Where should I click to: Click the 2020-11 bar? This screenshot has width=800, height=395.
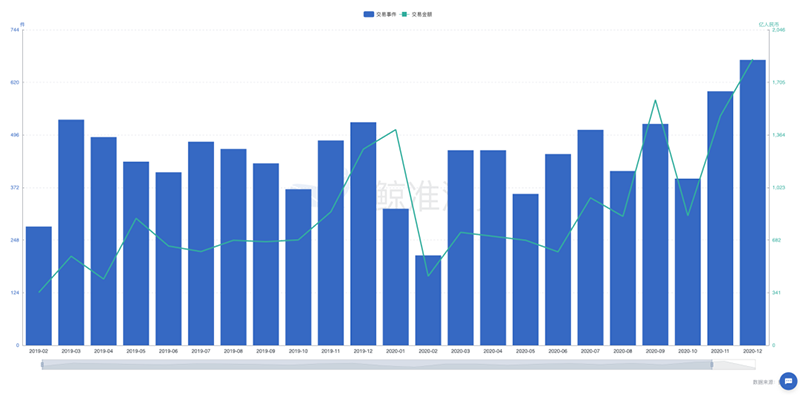coord(720,218)
